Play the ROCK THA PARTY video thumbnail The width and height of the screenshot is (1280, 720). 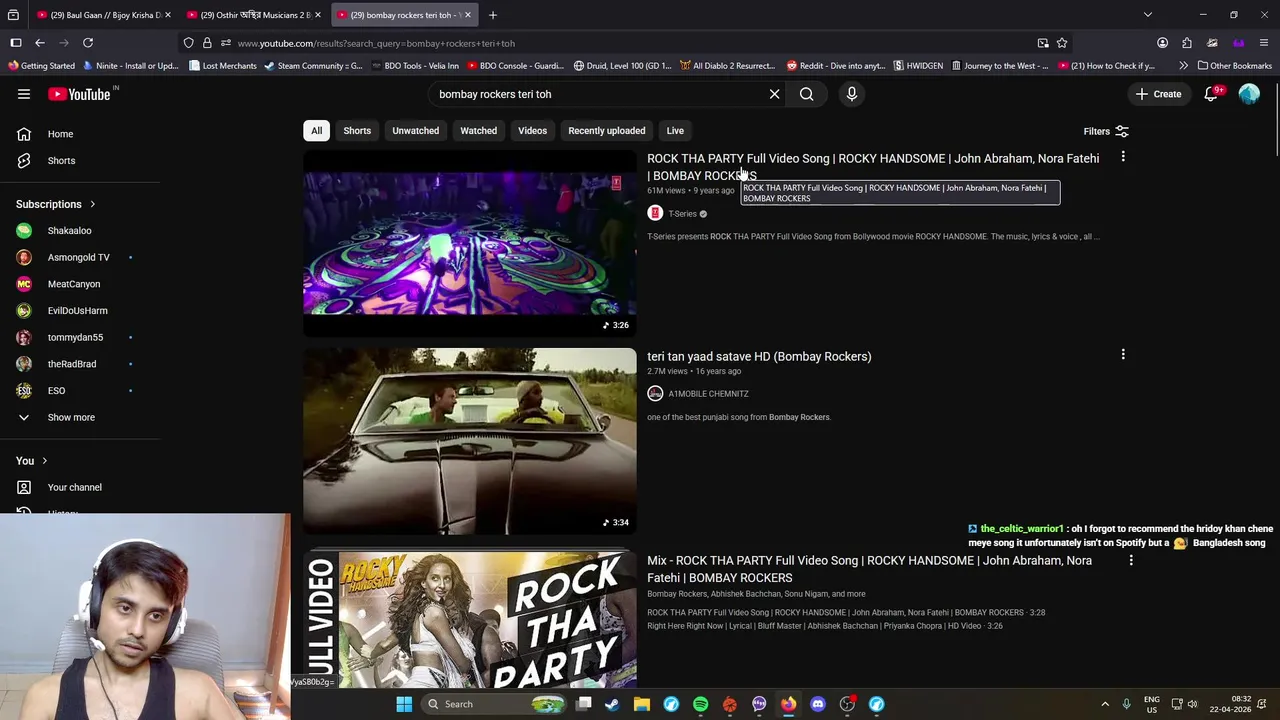470,243
